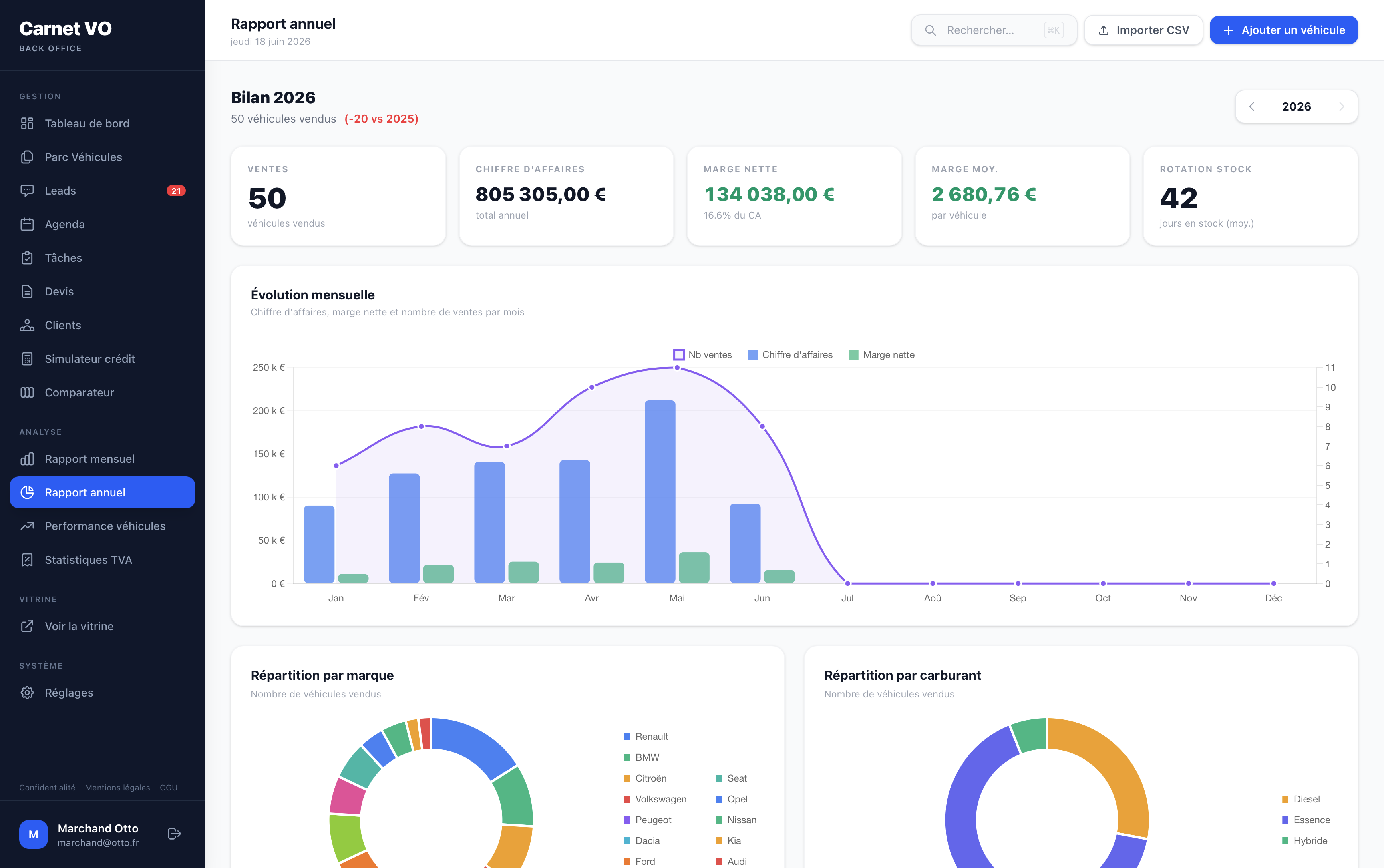
Task: Toggle Essence in the fuel chart legend
Action: pos(1306,820)
